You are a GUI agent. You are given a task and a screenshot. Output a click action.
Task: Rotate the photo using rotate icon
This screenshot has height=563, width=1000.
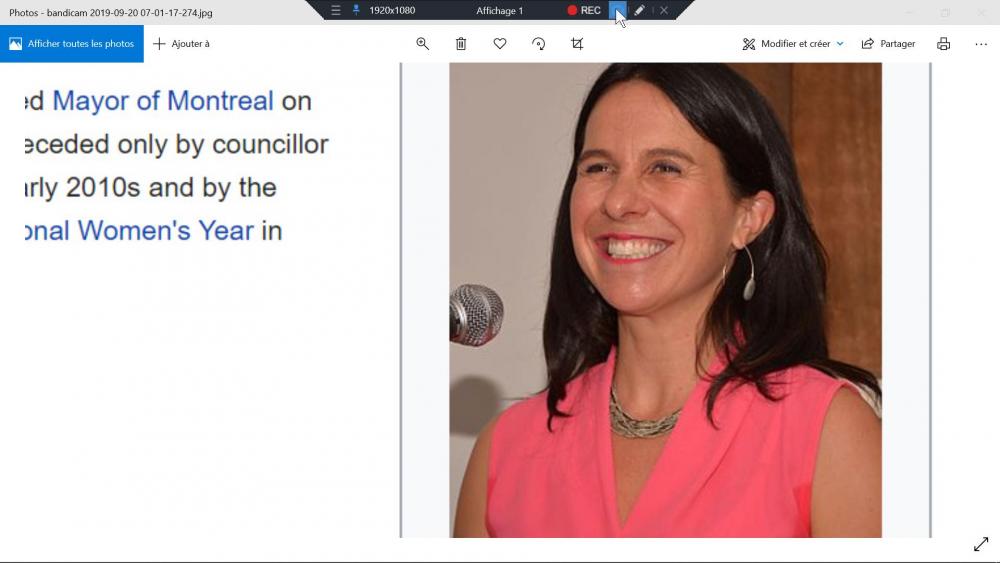click(x=538, y=43)
